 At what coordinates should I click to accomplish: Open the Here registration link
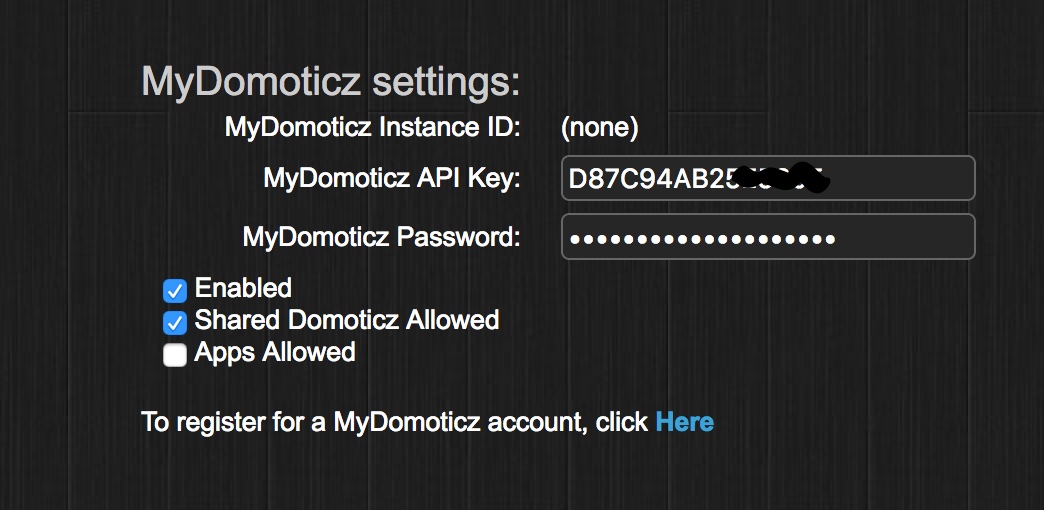684,422
